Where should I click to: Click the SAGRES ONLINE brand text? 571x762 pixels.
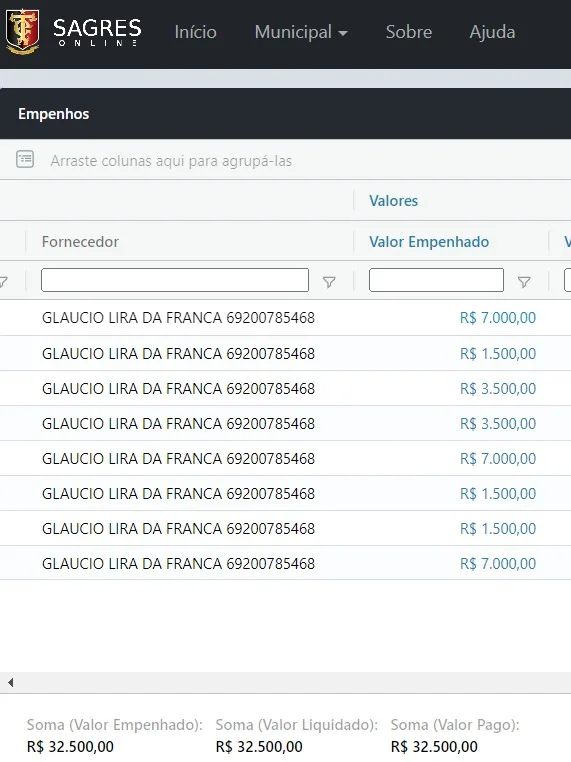click(97, 32)
